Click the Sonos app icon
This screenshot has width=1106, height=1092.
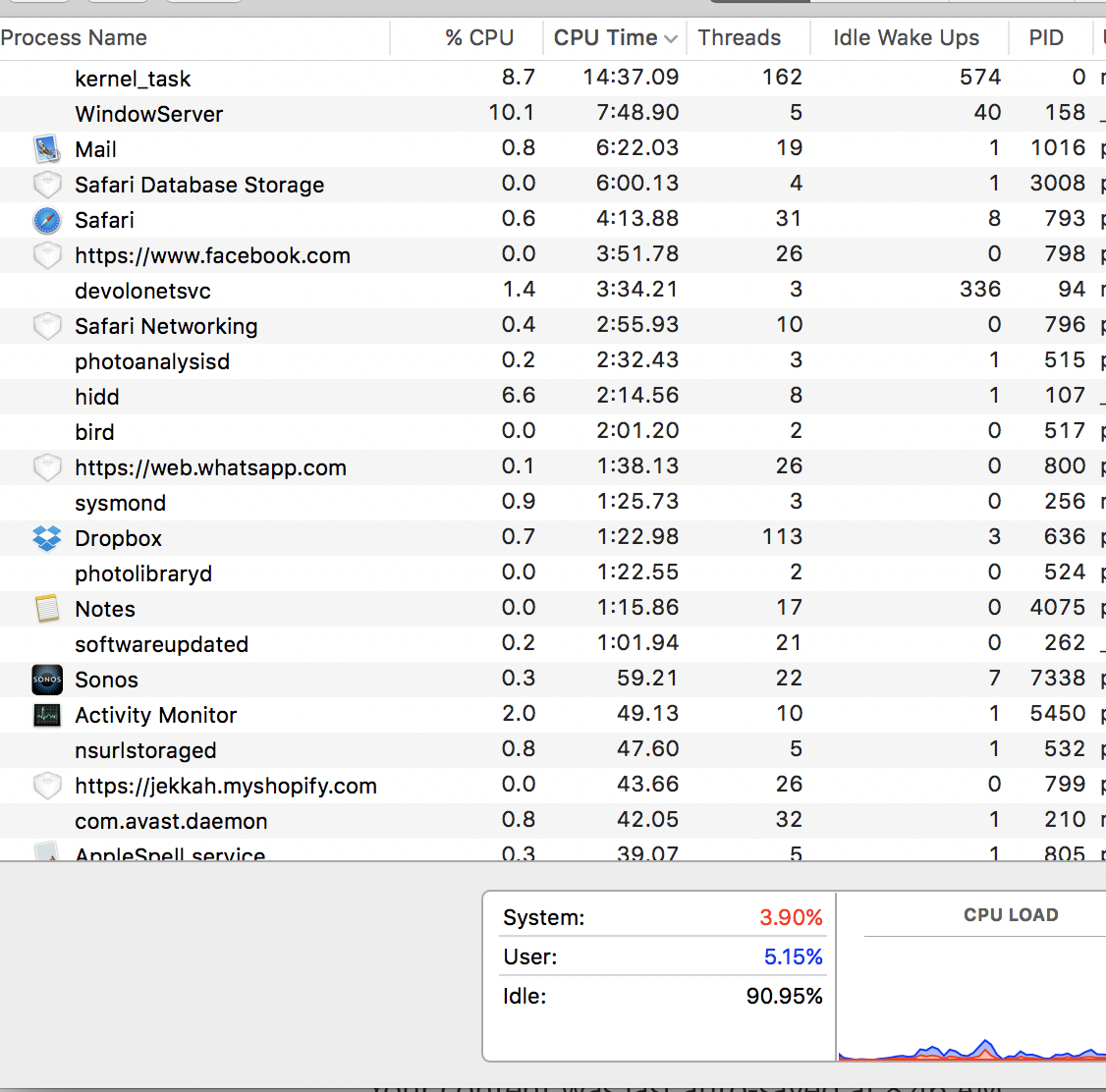46,680
